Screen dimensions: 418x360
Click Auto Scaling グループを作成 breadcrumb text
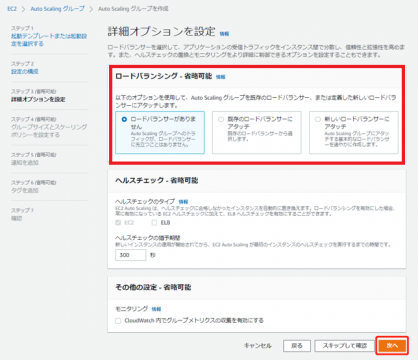[x=133, y=9]
